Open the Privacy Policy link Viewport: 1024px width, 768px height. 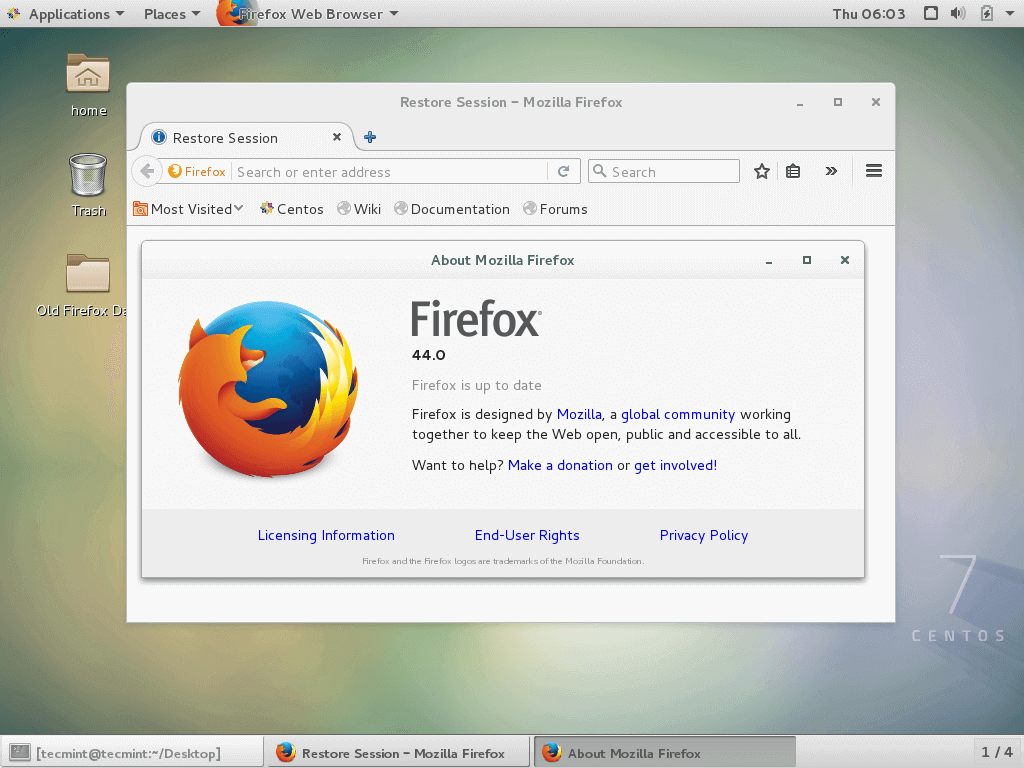click(x=704, y=536)
